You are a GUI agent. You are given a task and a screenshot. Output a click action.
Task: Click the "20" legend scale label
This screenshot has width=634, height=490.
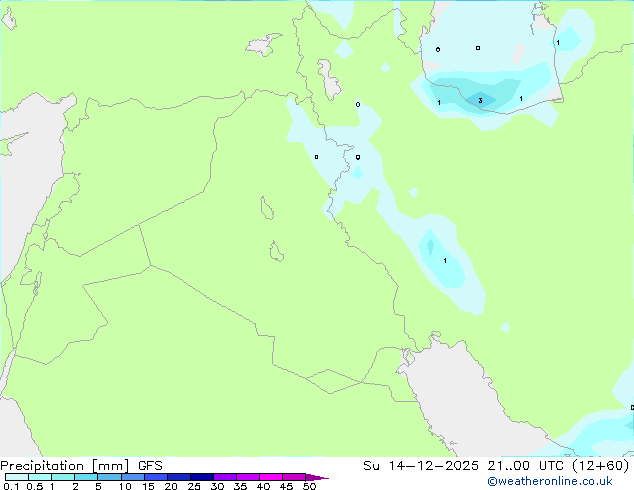(x=171, y=486)
